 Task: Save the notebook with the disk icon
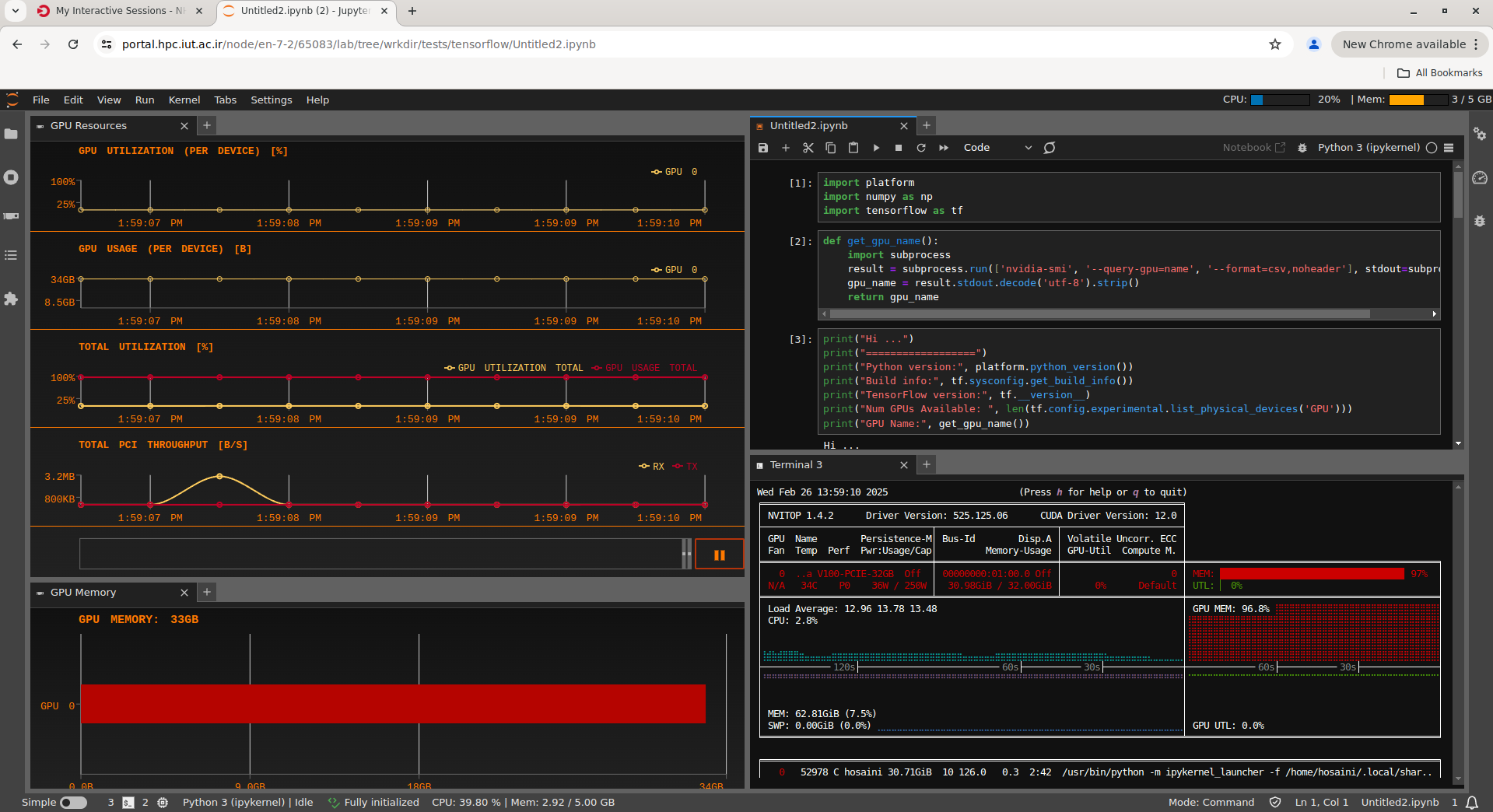coord(763,148)
